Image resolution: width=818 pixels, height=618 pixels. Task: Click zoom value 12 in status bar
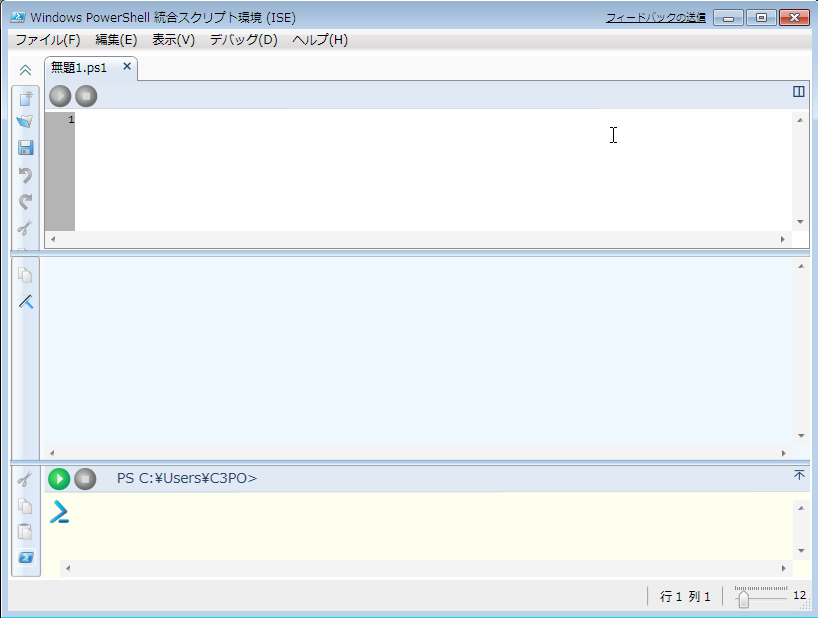pyautogui.click(x=800, y=596)
